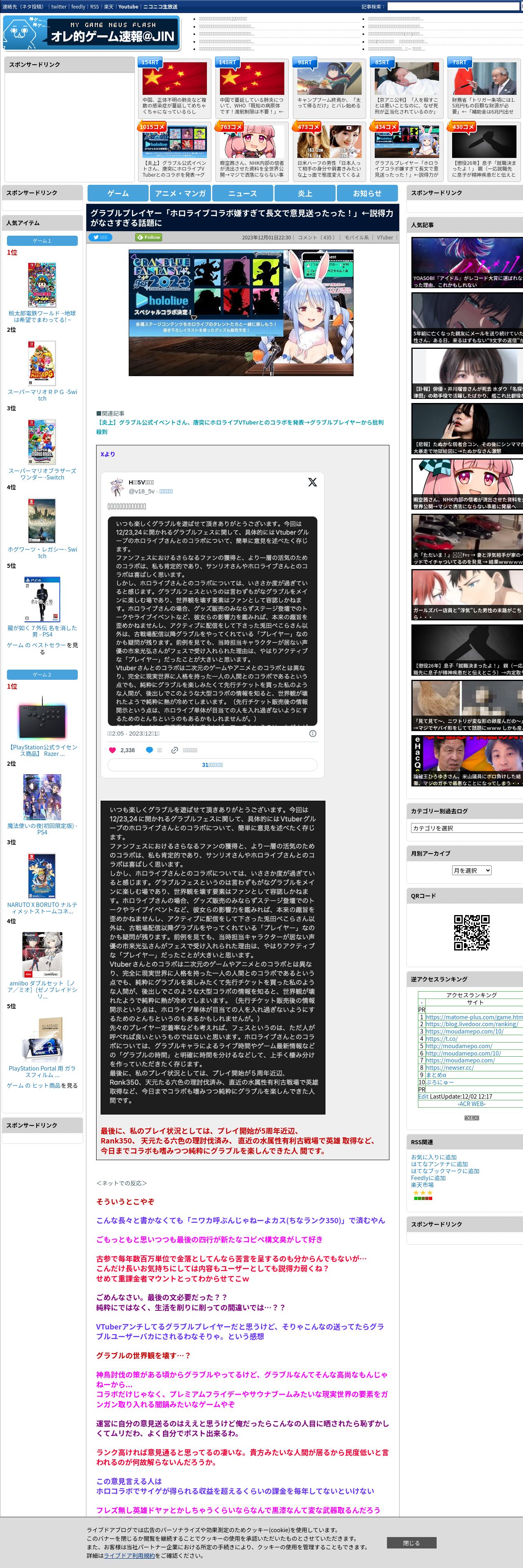The height and width of the screenshot is (1568, 523).
Task: Click the PlayStation Portal ガラスフィルム link
Action: 42,1071
